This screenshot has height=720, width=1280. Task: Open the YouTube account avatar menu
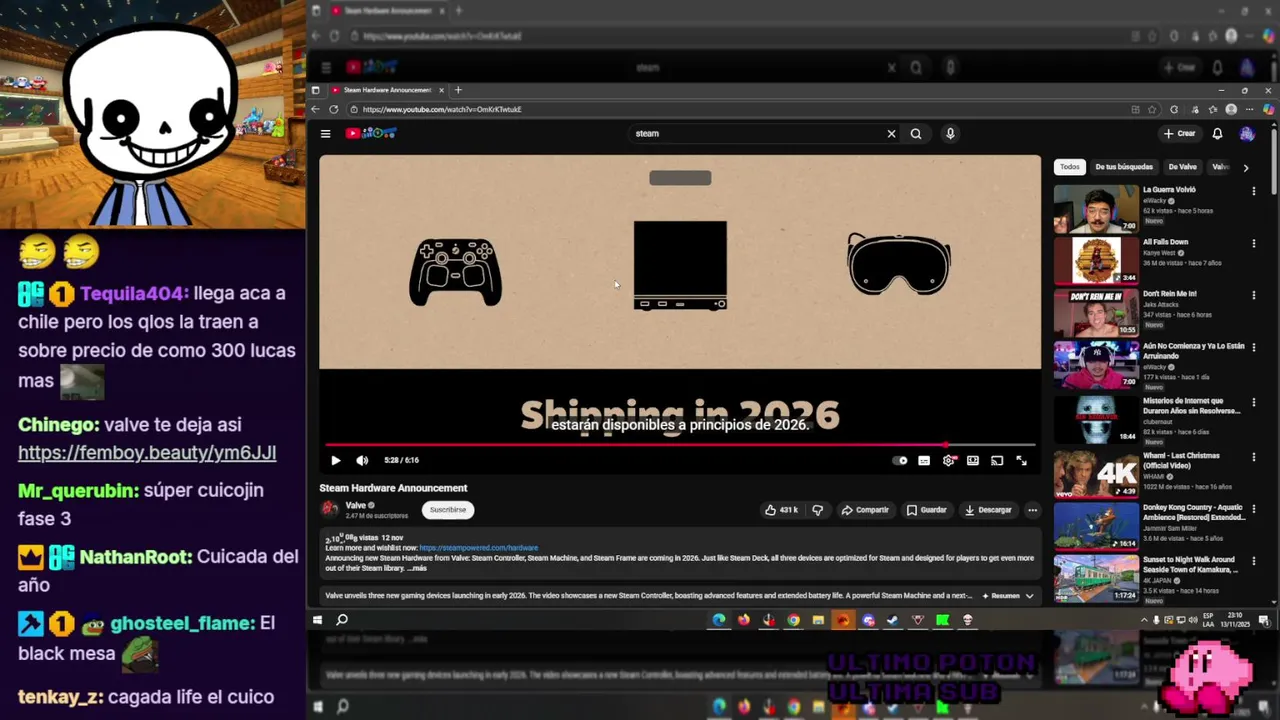click(x=1247, y=133)
